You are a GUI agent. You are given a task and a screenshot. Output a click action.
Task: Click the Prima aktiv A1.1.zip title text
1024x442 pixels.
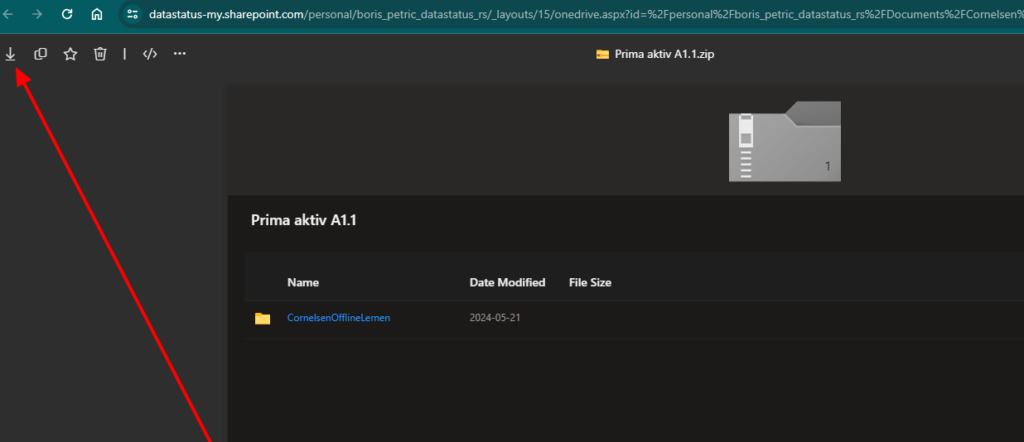click(x=664, y=54)
